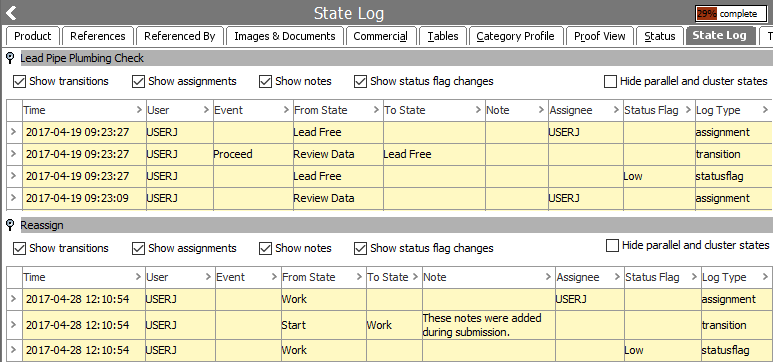Image resolution: width=773 pixels, height=362 pixels.
Task: Expand the Proceed transition row arrow
Action: point(13,154)
